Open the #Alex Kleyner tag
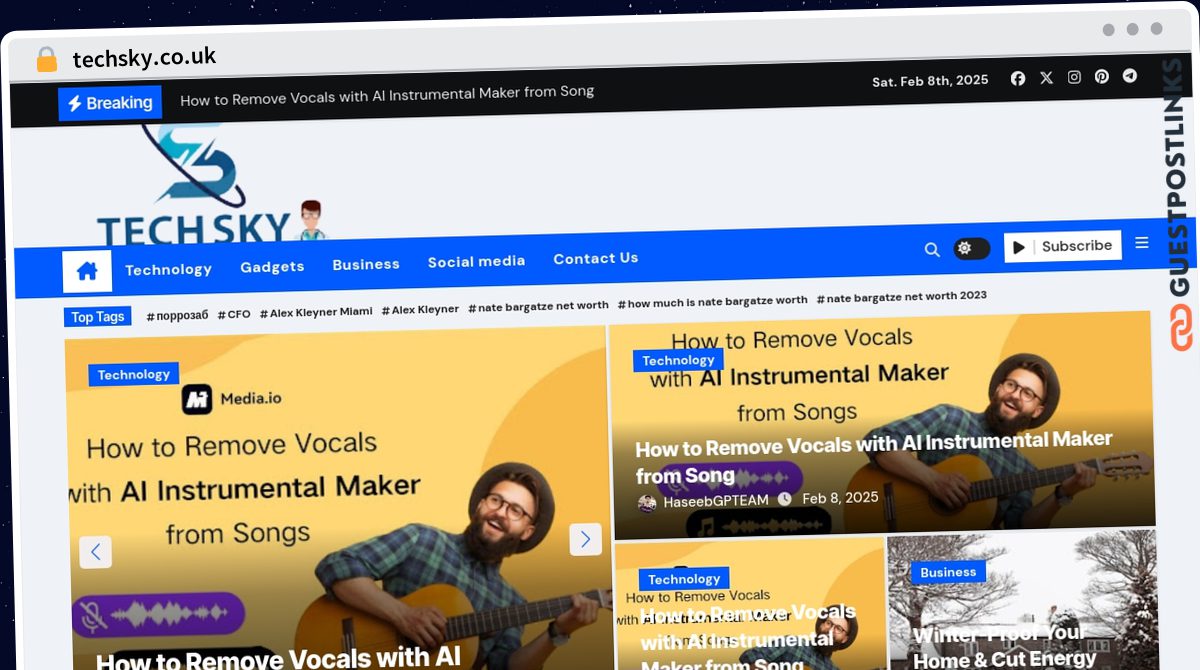The image size is (1200, 670). tap(420, 310)
